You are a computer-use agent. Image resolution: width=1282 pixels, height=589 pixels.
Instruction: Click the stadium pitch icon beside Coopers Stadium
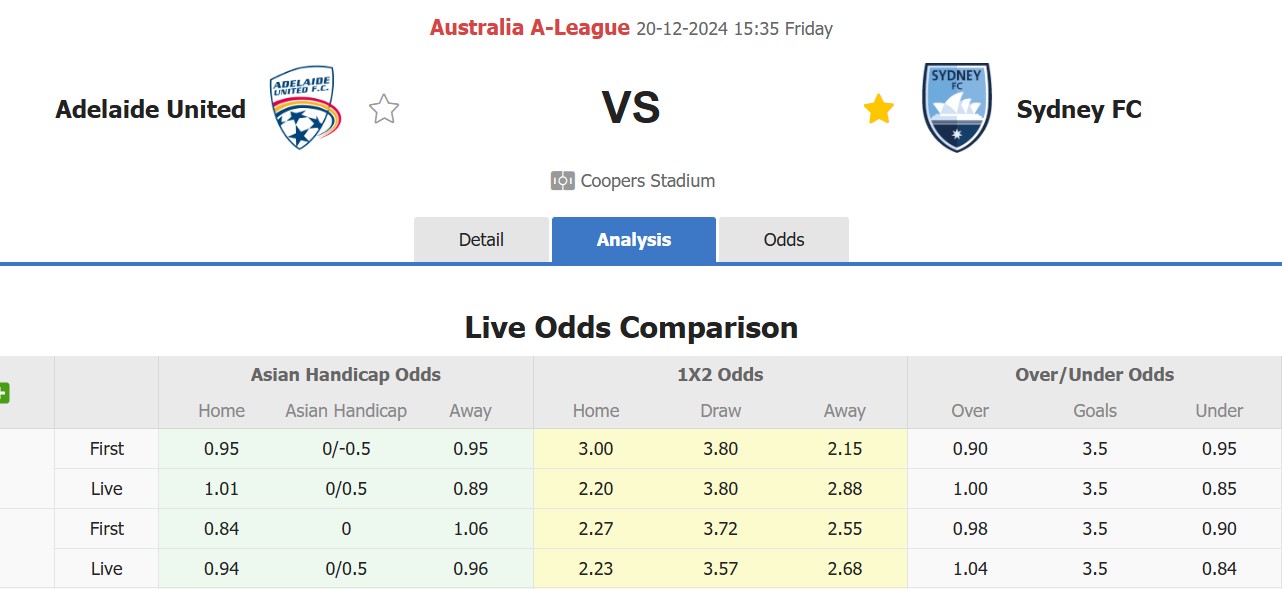(x=562, y=180)
